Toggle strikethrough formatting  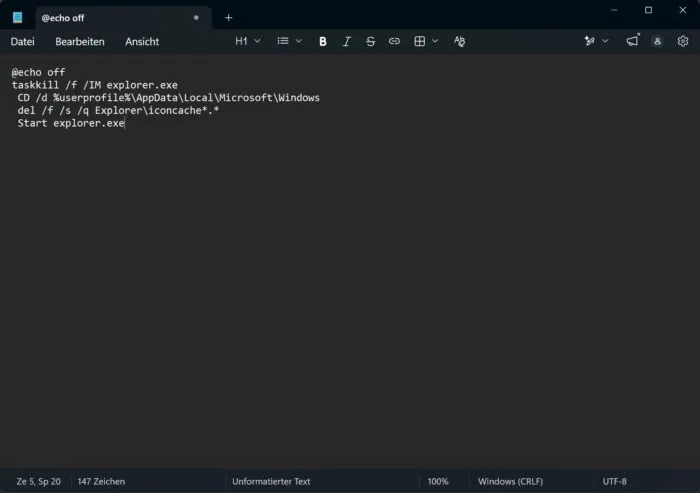[370, 42]
